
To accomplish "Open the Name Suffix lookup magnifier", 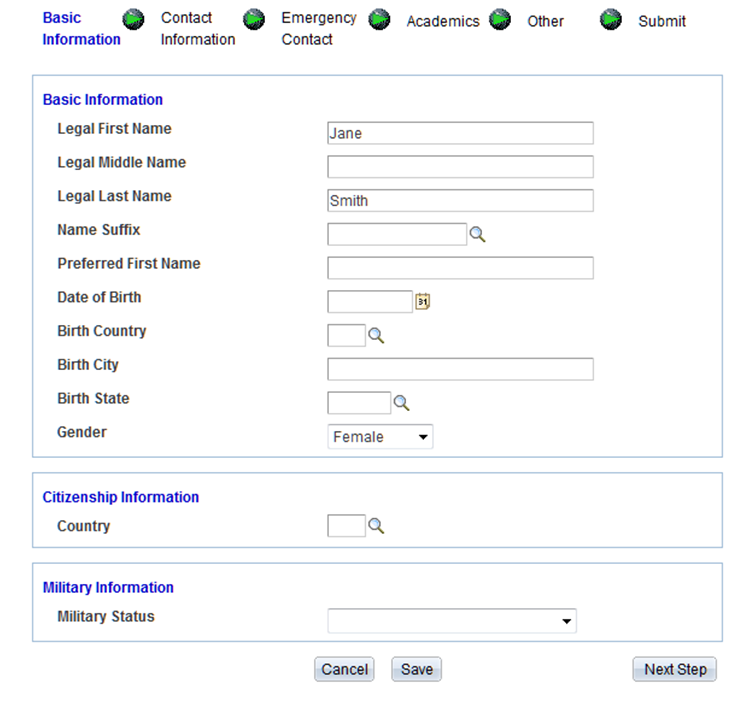I will pyautogui.click(x=477, y=234).
